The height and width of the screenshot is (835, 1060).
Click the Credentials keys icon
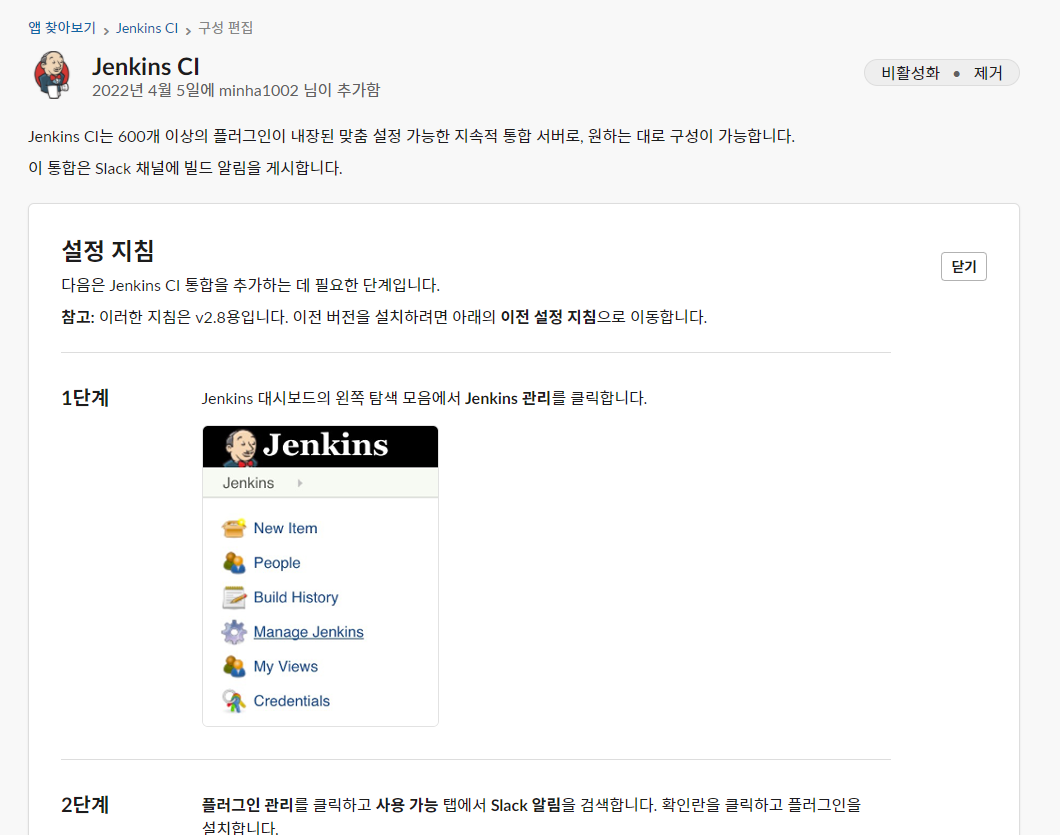(234, 700)
